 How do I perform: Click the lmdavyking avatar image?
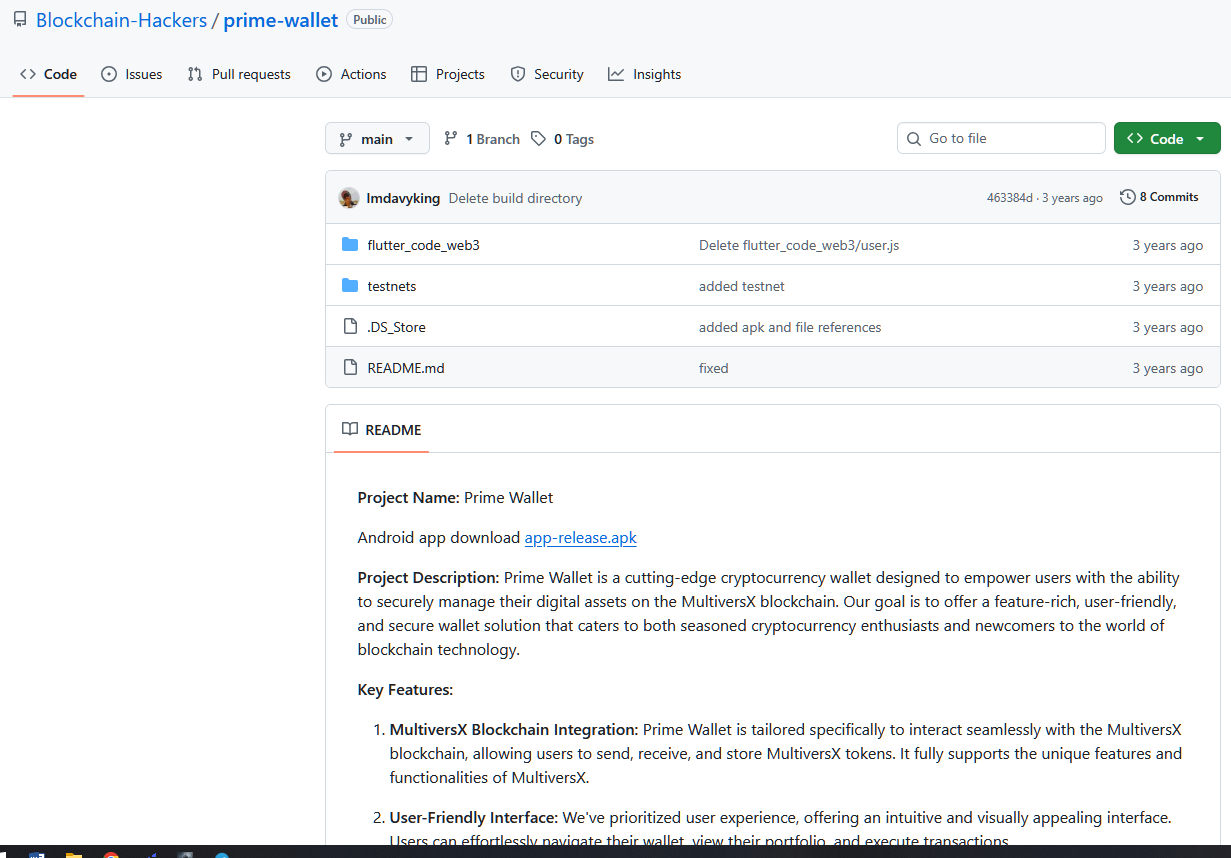click(349, 198)
